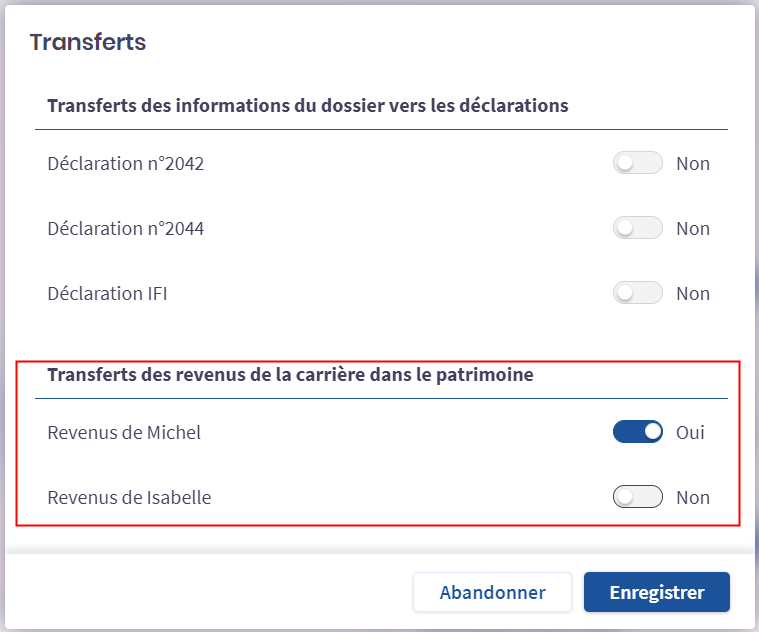
Task: Click 'Oui' text beside Revenus de Michel
Action: coord(690,433)
